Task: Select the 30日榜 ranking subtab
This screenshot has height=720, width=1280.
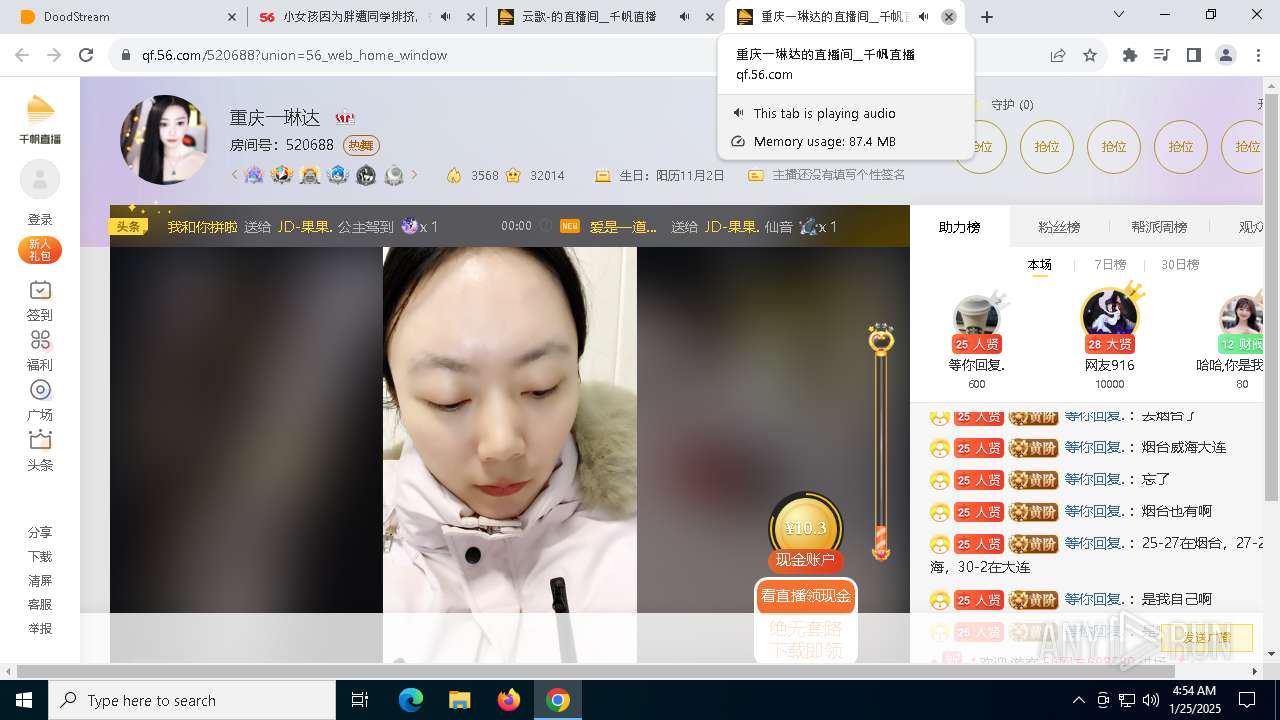Action: pyautogui.click(x=1180, y=265)
